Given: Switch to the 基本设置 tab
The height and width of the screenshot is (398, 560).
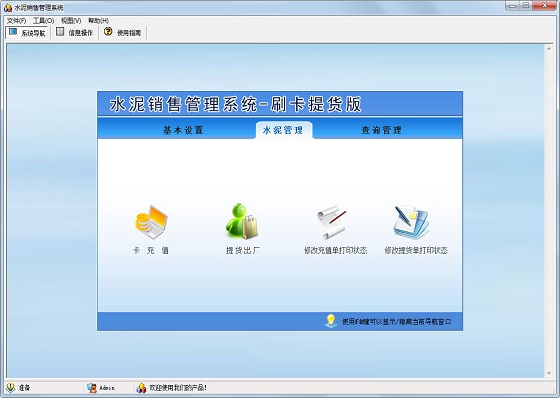Looking at the screenshot, I should 183,130.
